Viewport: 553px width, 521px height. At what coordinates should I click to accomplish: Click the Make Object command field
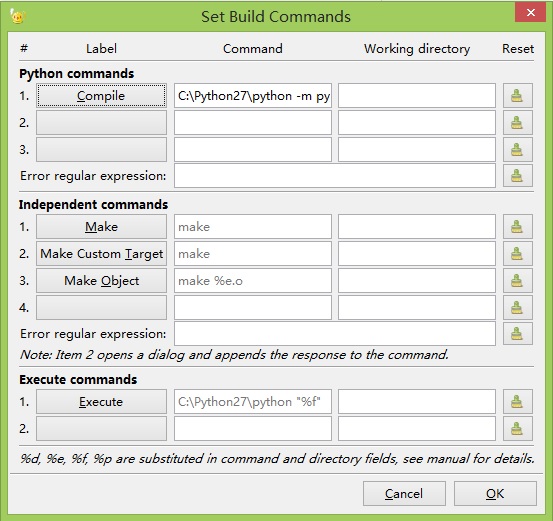click(x=253, y=280)
